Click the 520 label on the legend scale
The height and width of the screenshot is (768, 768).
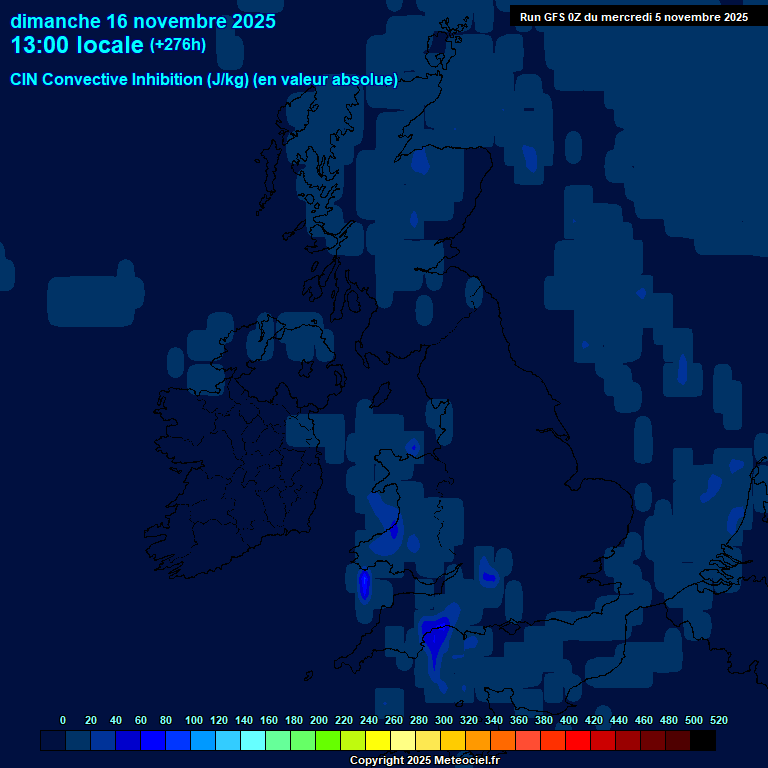pos(718,720)
